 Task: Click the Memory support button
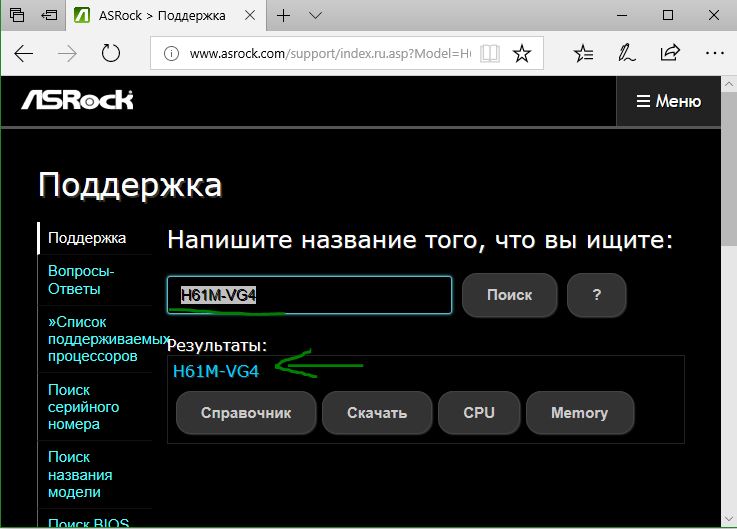(x=580, y=413)
